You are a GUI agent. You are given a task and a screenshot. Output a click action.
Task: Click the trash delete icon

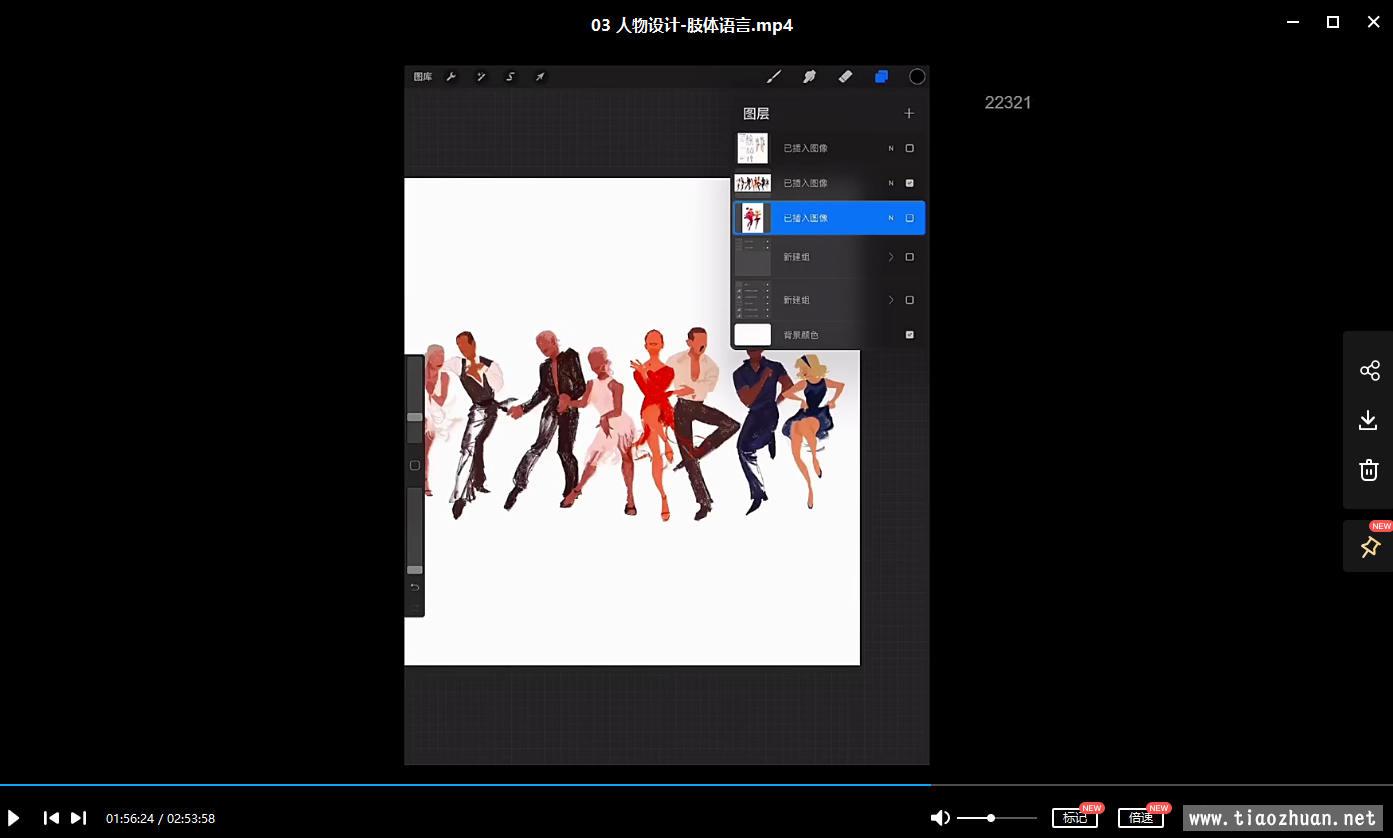tap(1369, 470)
